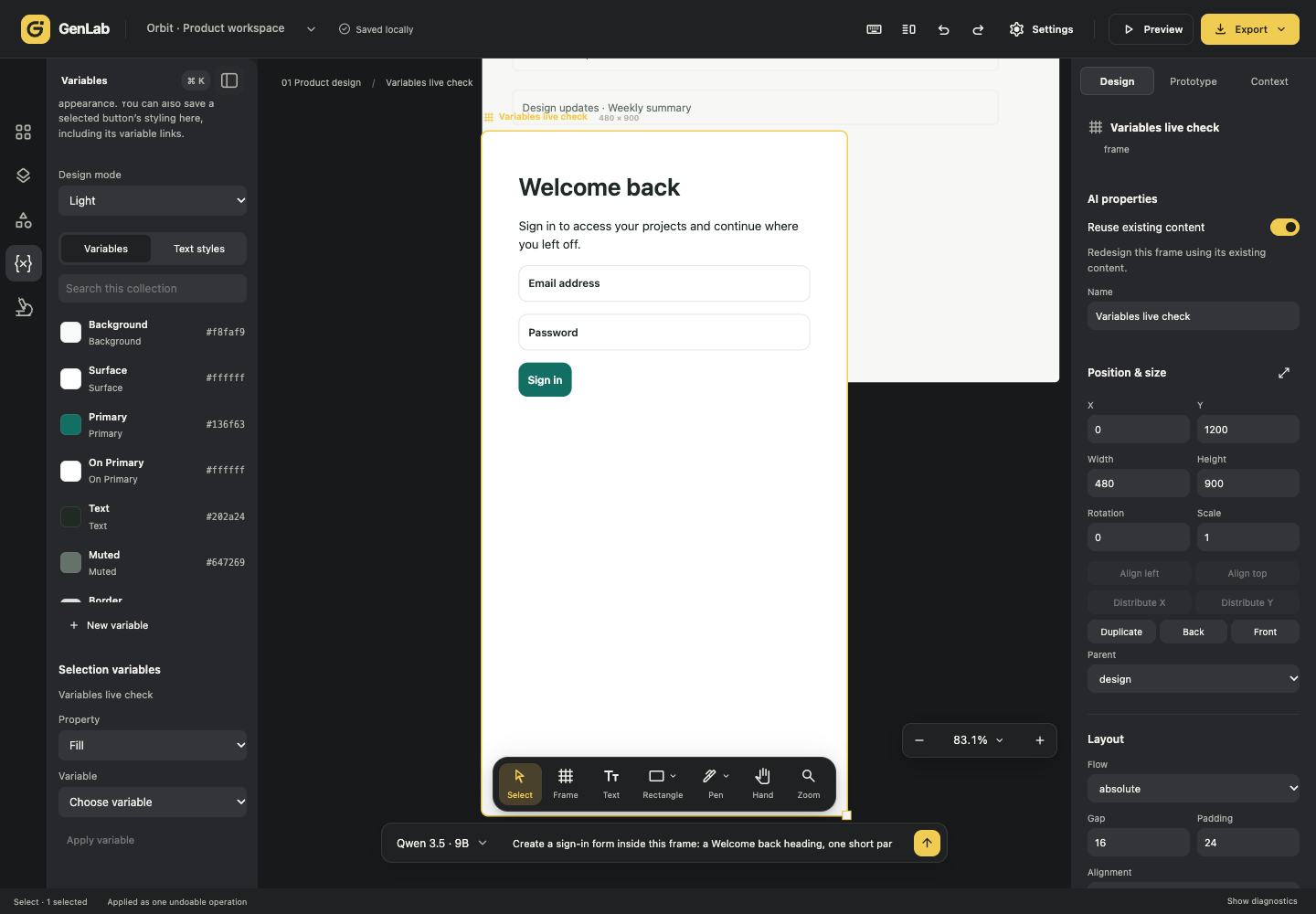Click the GenLab logo icon

36,29
